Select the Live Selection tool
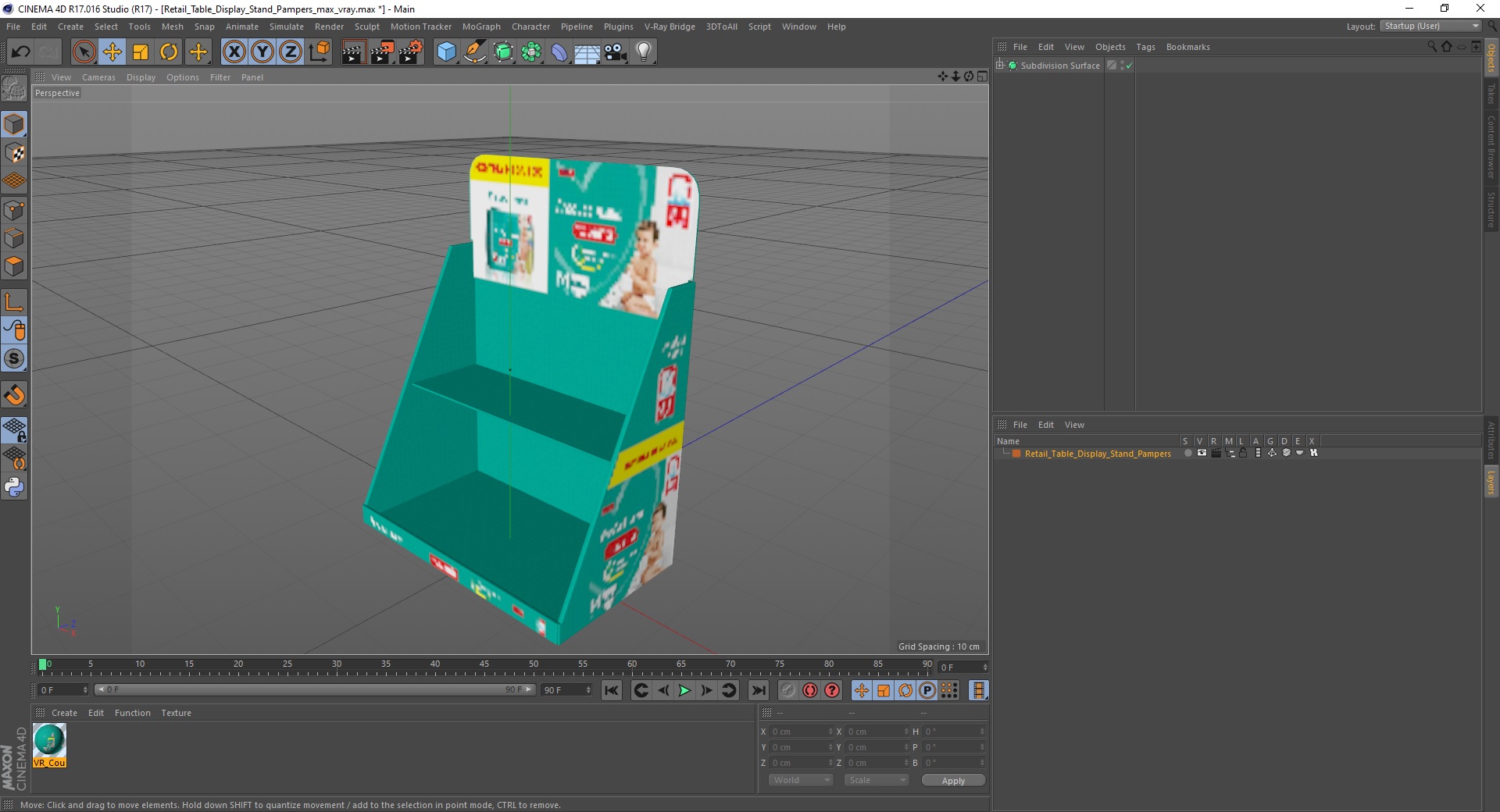Screen dimensions: 1500x812 84,52
